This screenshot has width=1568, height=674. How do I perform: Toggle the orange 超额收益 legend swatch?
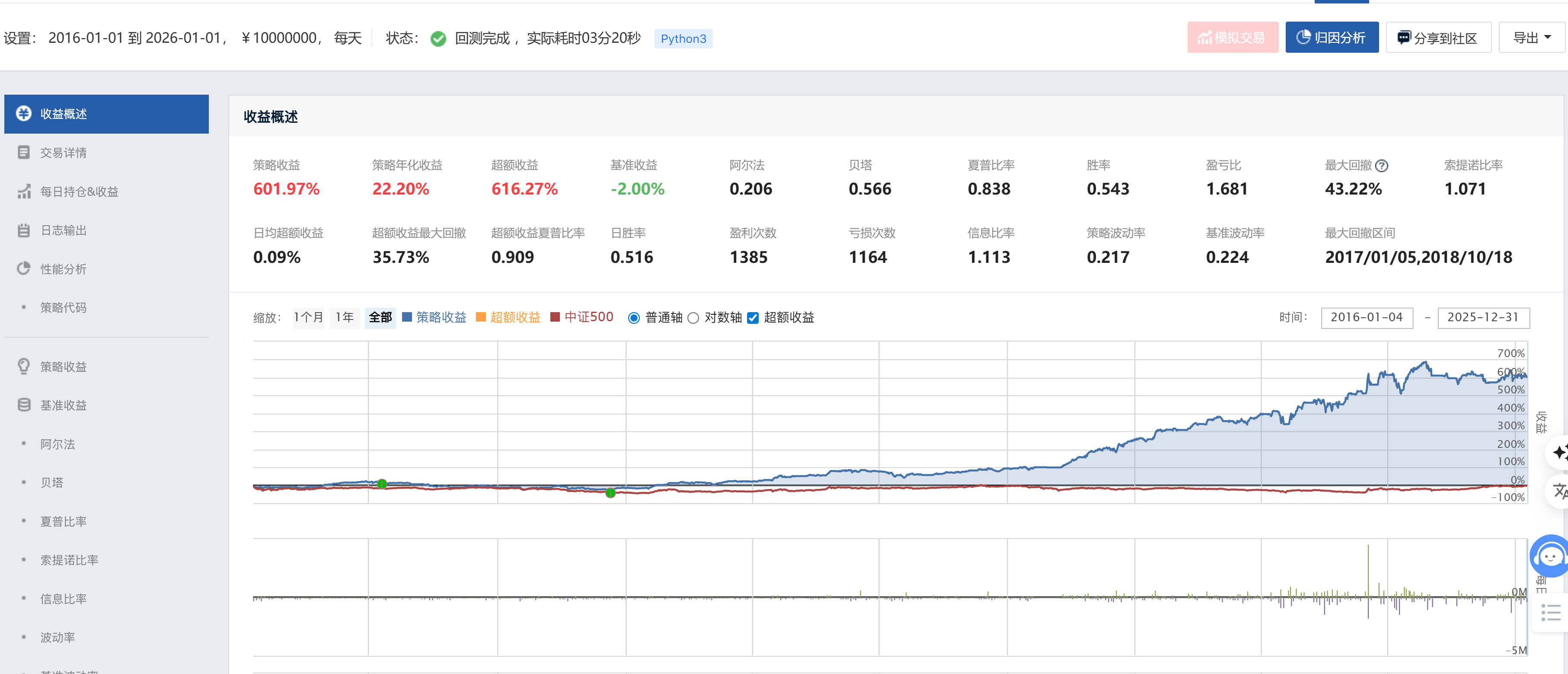(481, 317)
